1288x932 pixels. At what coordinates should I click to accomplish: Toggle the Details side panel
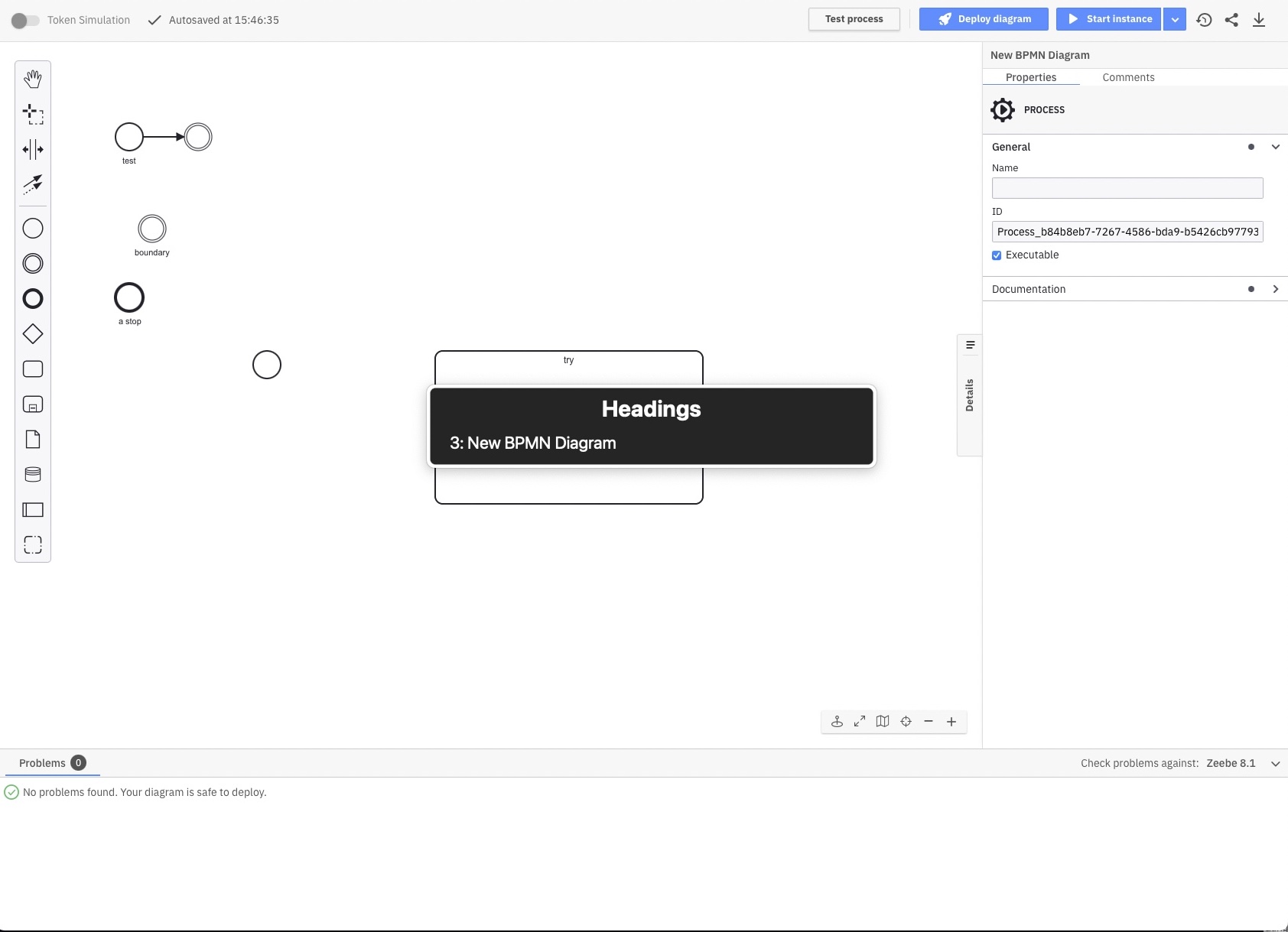(970, 395)
